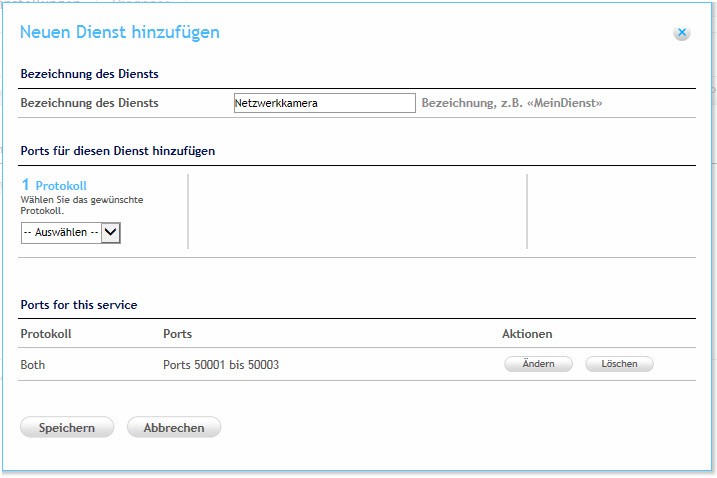717x478 pixels.
Task: Click the Bezeichnung des Diensts field label
Action: pos(89,103)
